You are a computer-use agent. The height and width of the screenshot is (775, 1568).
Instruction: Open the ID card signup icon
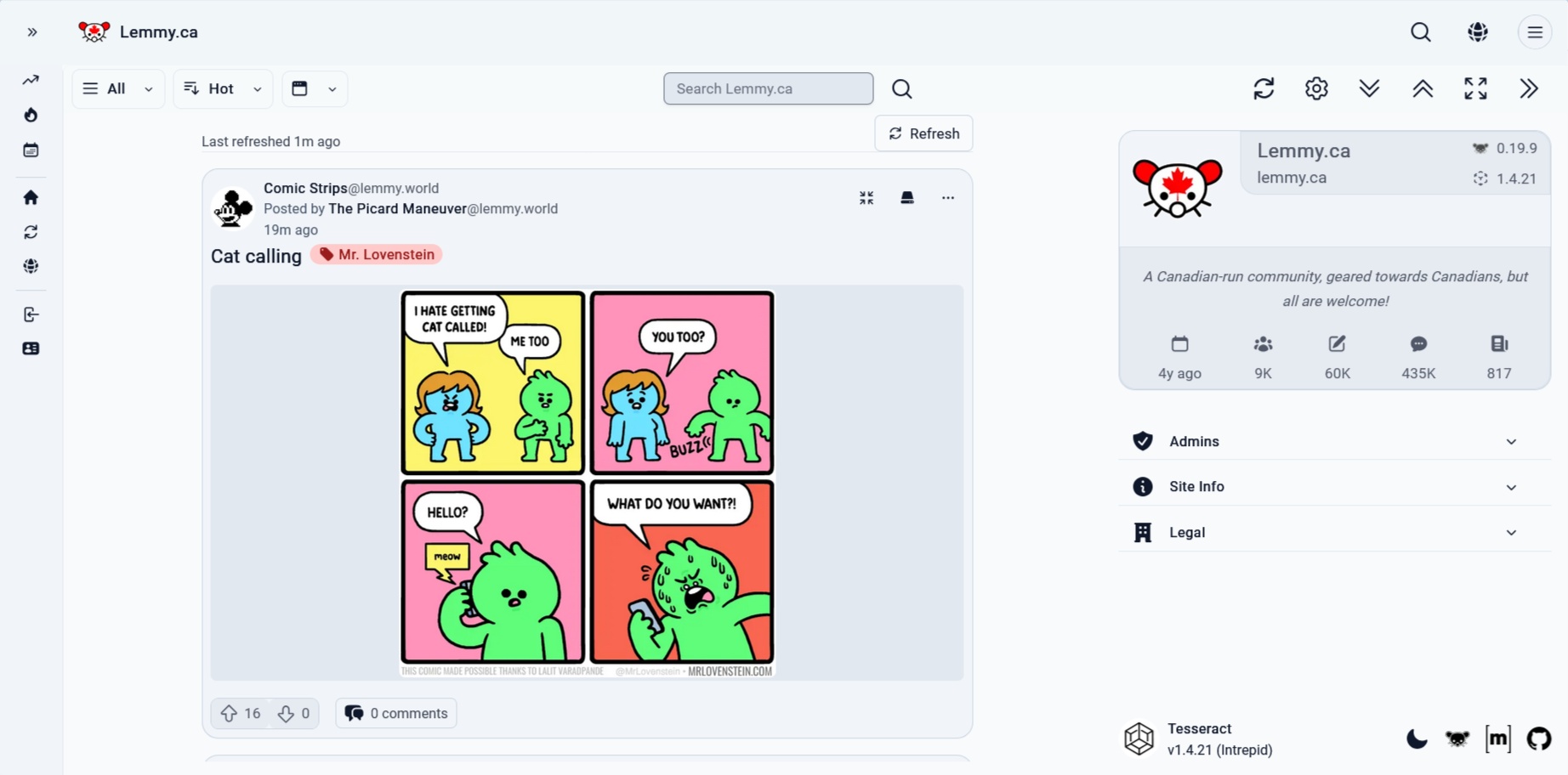click(31, 348)
